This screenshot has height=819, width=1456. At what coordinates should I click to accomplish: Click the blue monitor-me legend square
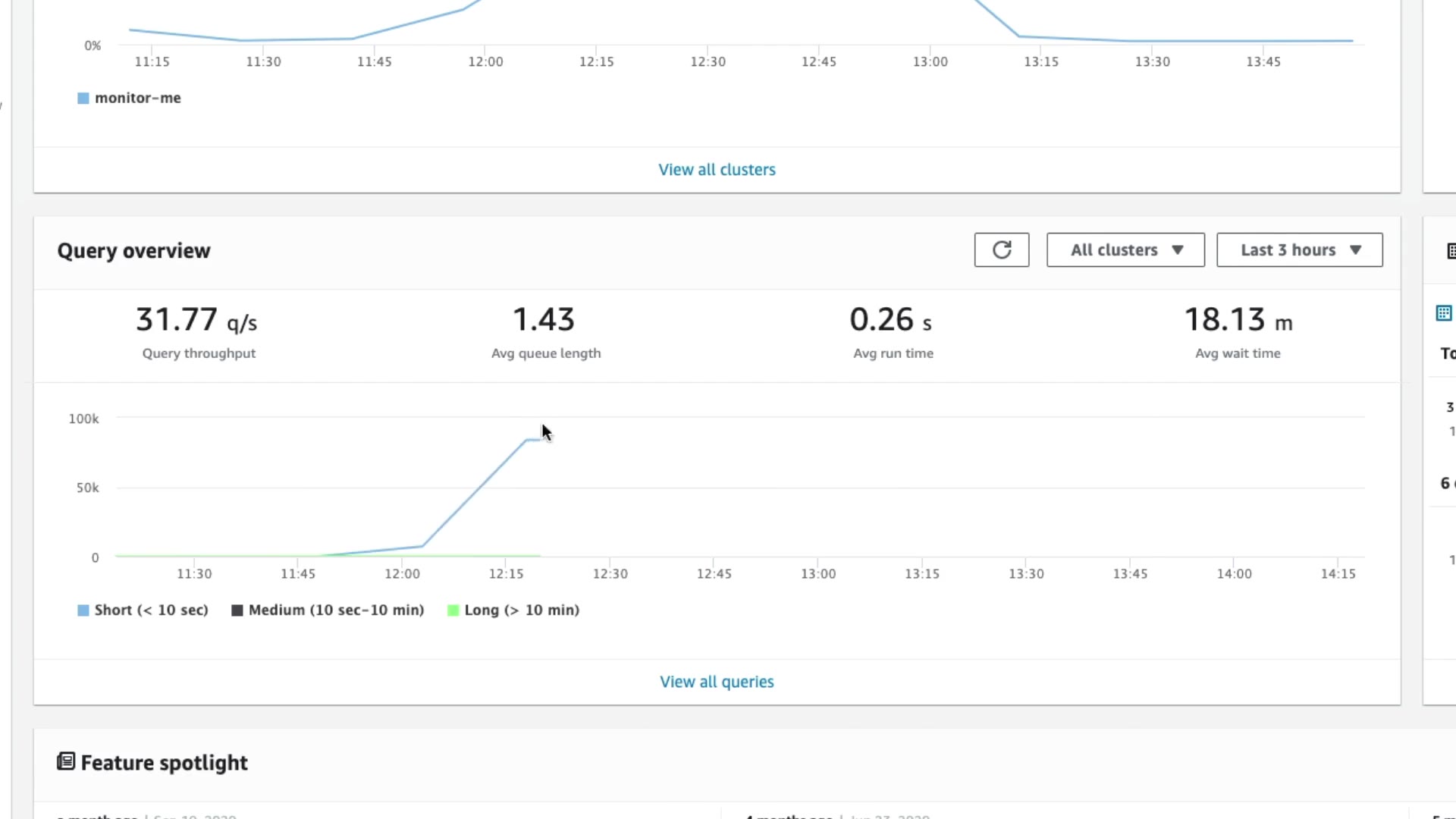tap(83, 98)
